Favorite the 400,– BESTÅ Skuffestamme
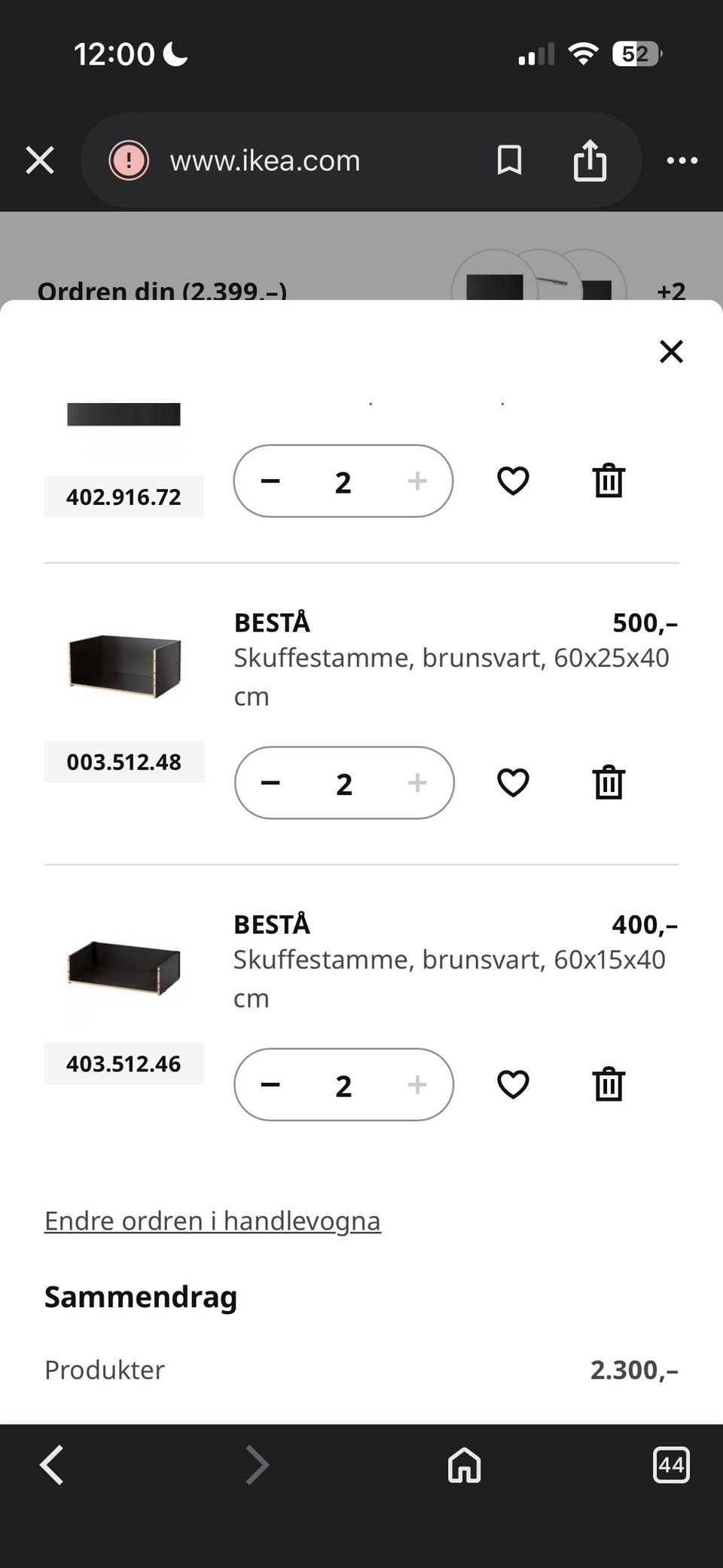Viewport: 723px width, 1568px height. [513, 1084]
